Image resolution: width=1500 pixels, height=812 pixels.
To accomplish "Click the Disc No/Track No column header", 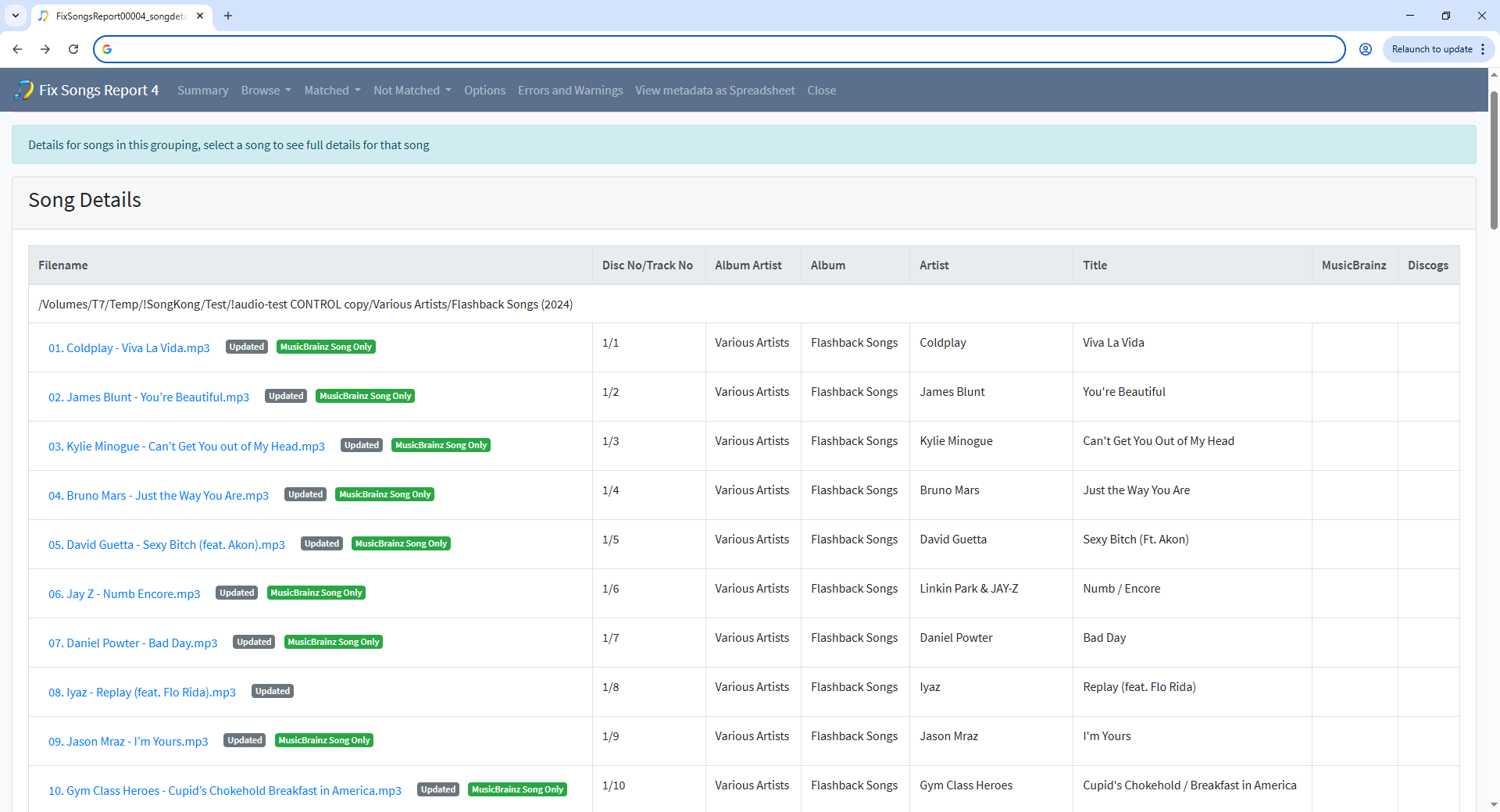I will coord(648,265).
